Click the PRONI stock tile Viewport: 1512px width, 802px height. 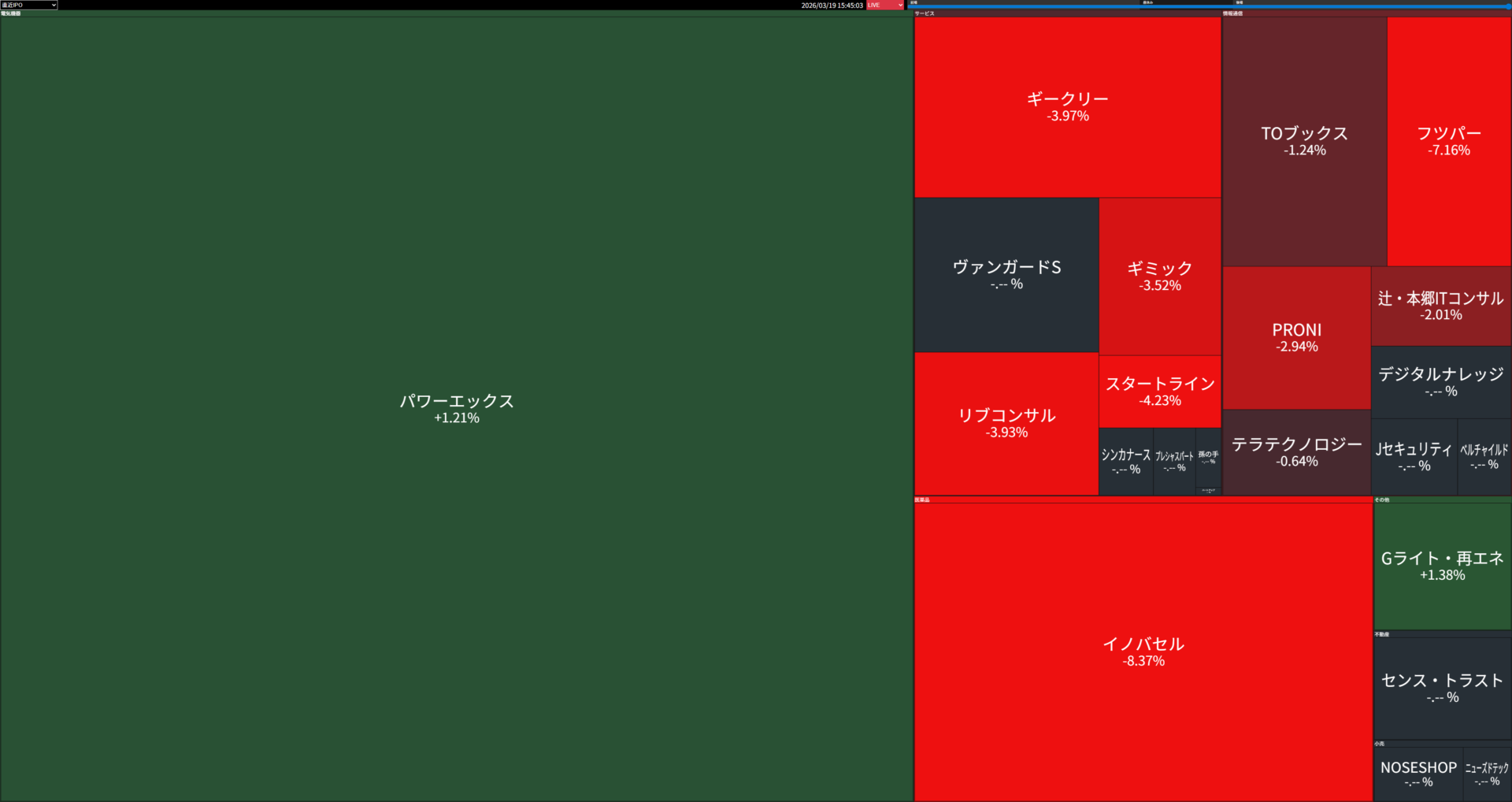point(1296,337)
